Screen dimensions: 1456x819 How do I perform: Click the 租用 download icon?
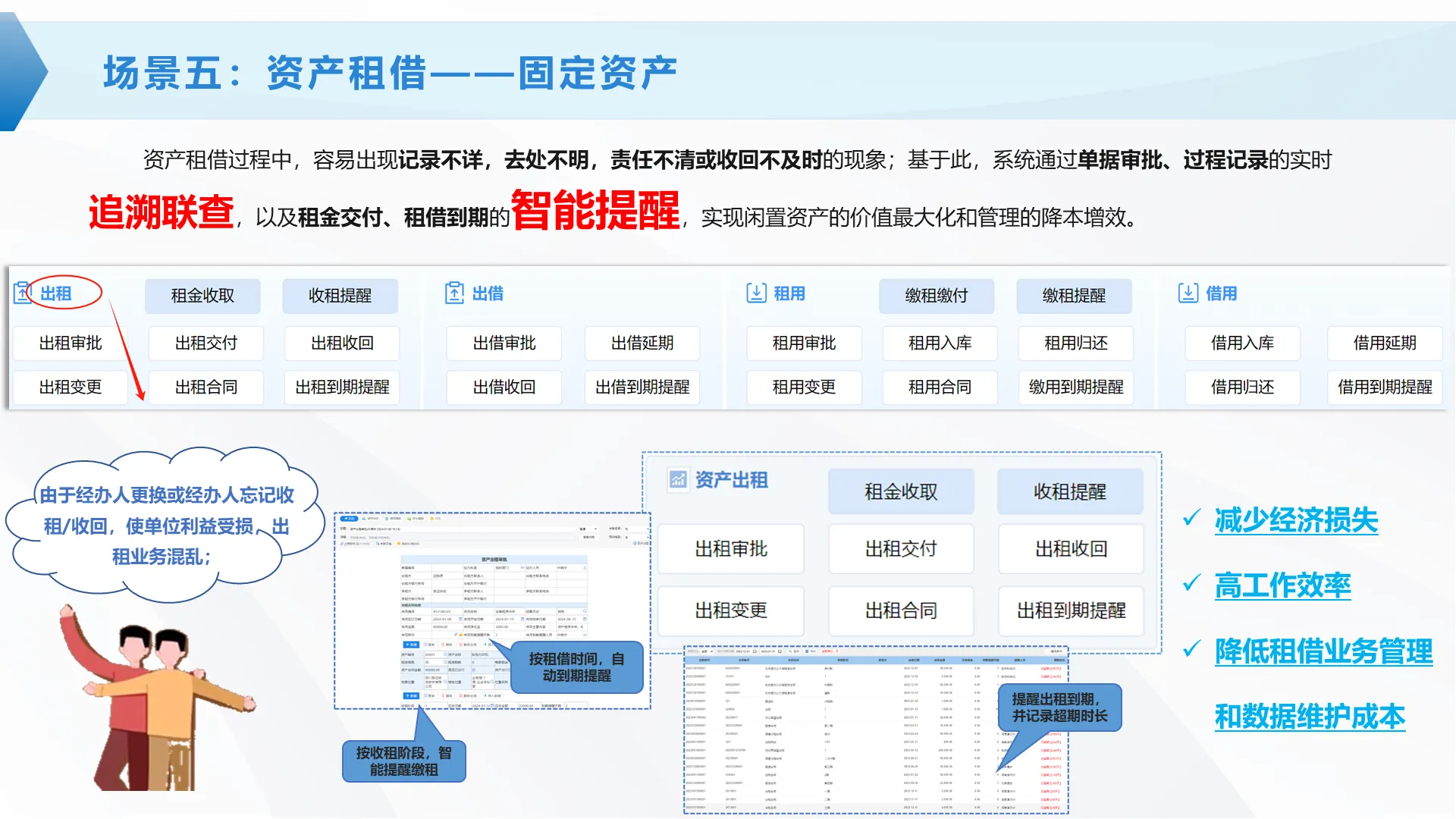pyautogui.click(x=756, y=293)
